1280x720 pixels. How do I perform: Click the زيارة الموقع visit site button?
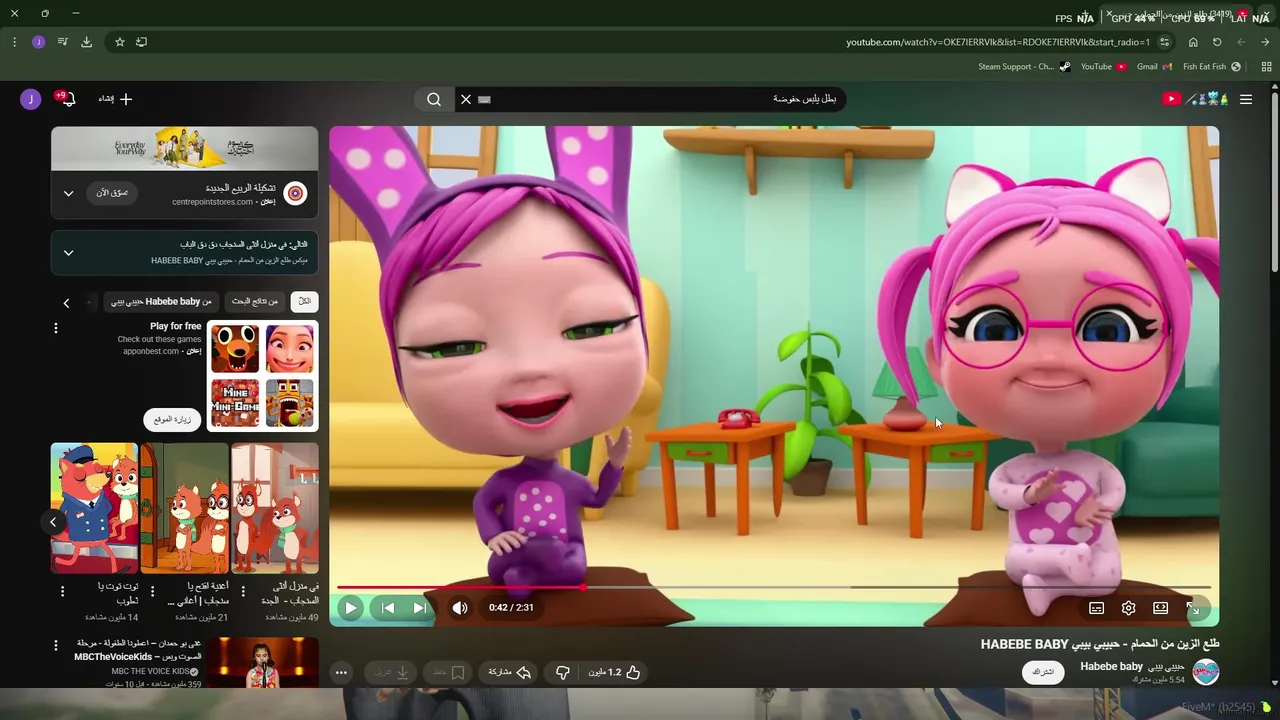(172, 419)
